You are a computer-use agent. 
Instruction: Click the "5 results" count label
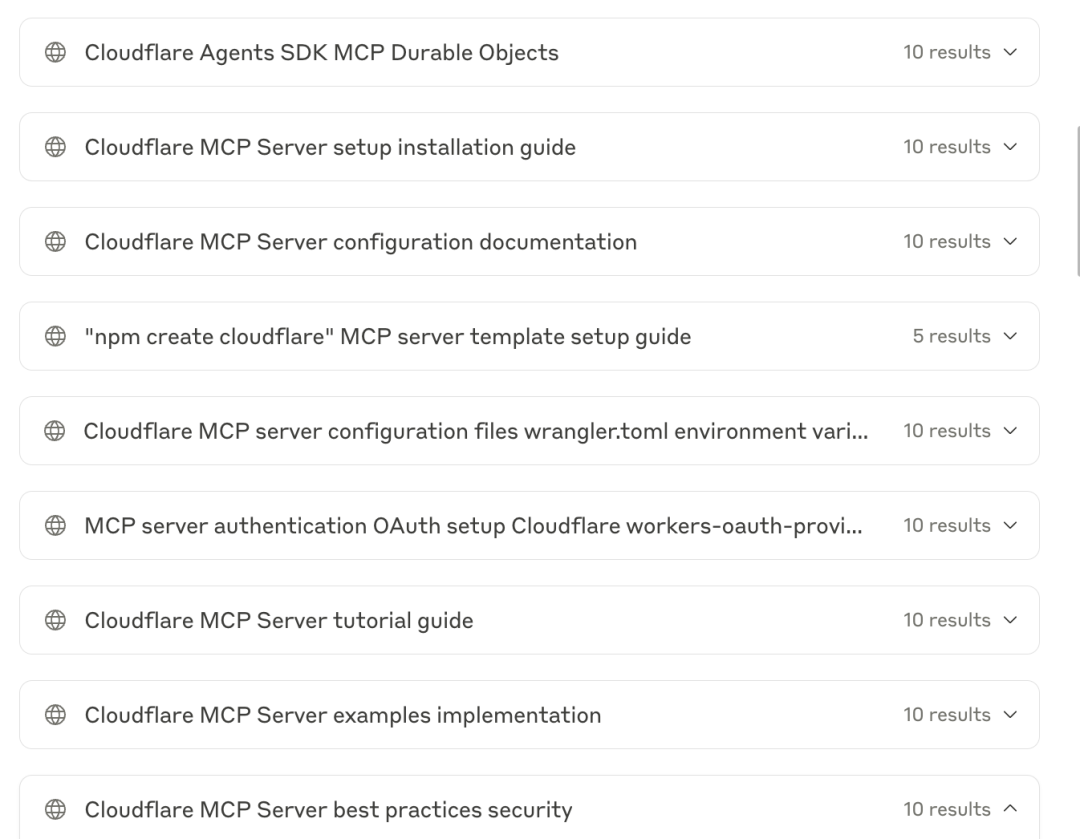click(951, 337)
